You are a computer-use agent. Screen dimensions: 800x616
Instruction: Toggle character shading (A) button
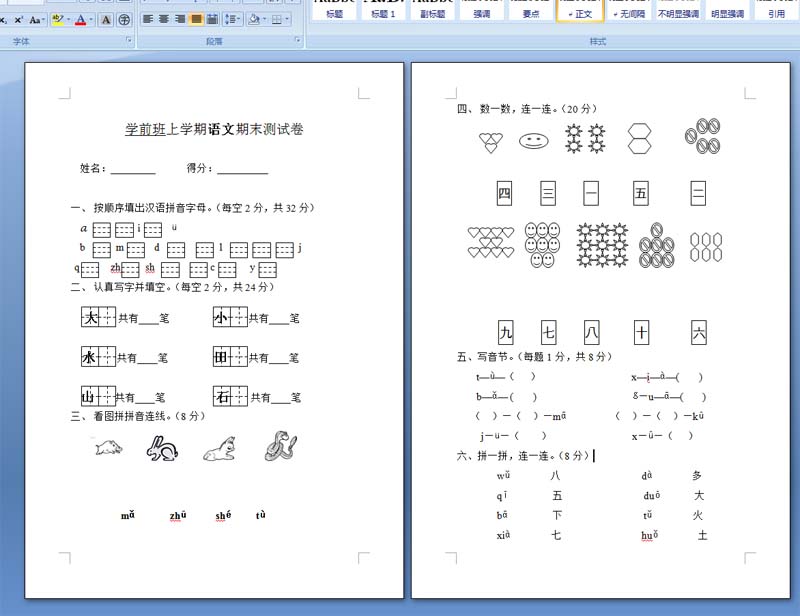click(106, 20)
